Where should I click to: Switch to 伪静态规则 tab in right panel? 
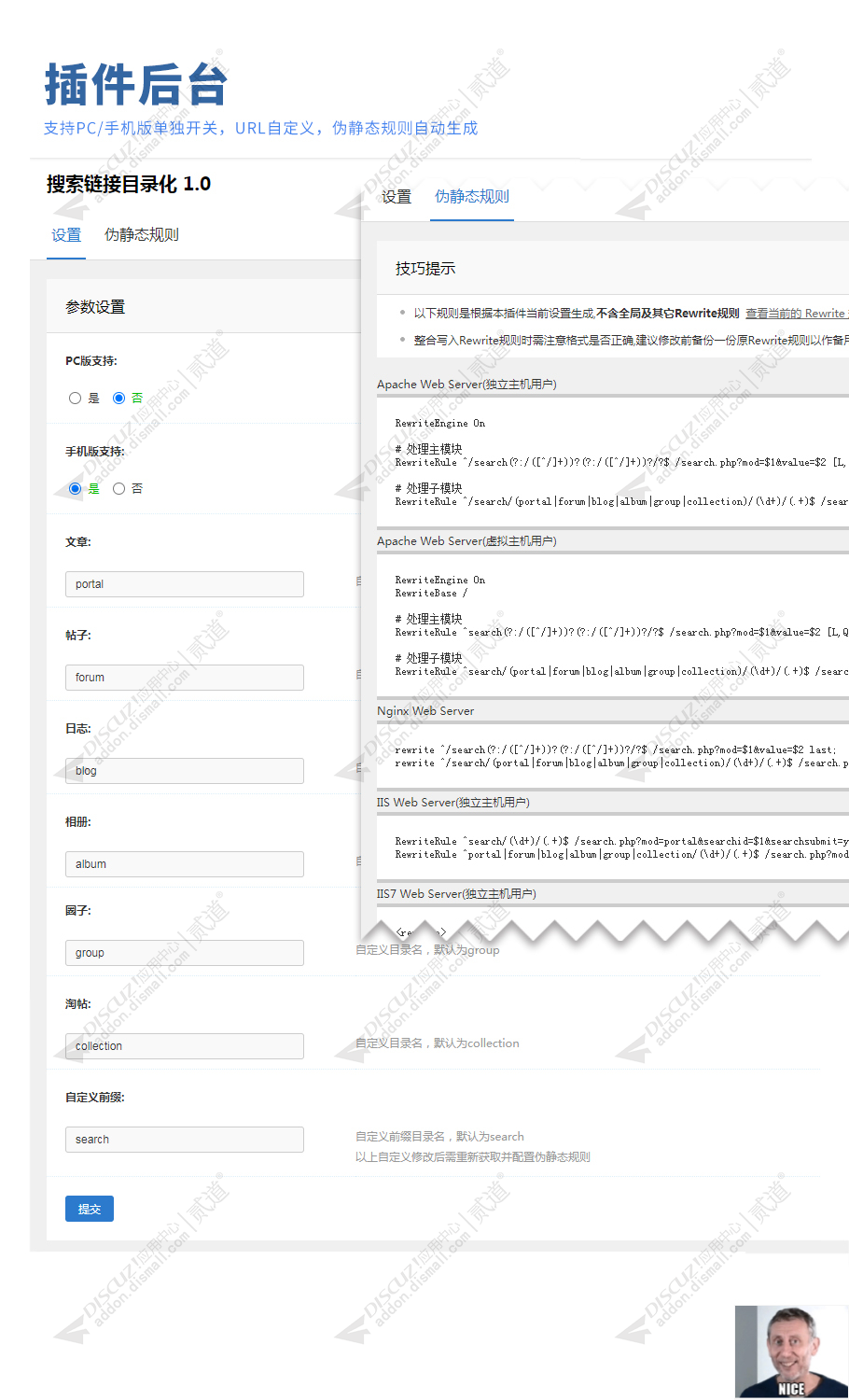pos(472,196)
